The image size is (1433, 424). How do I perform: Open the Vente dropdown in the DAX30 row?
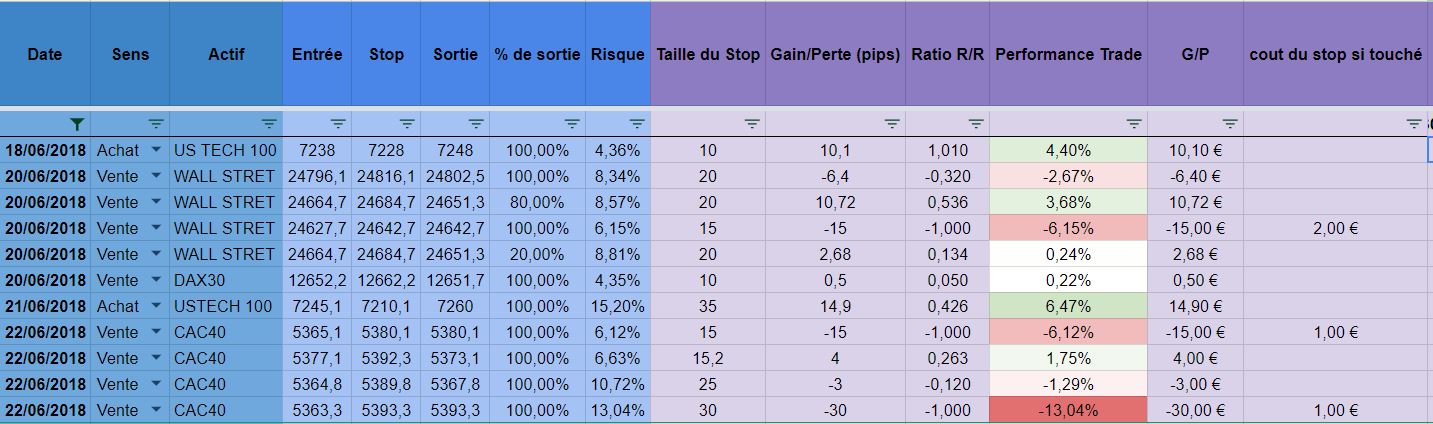click(x=155, y=280)
